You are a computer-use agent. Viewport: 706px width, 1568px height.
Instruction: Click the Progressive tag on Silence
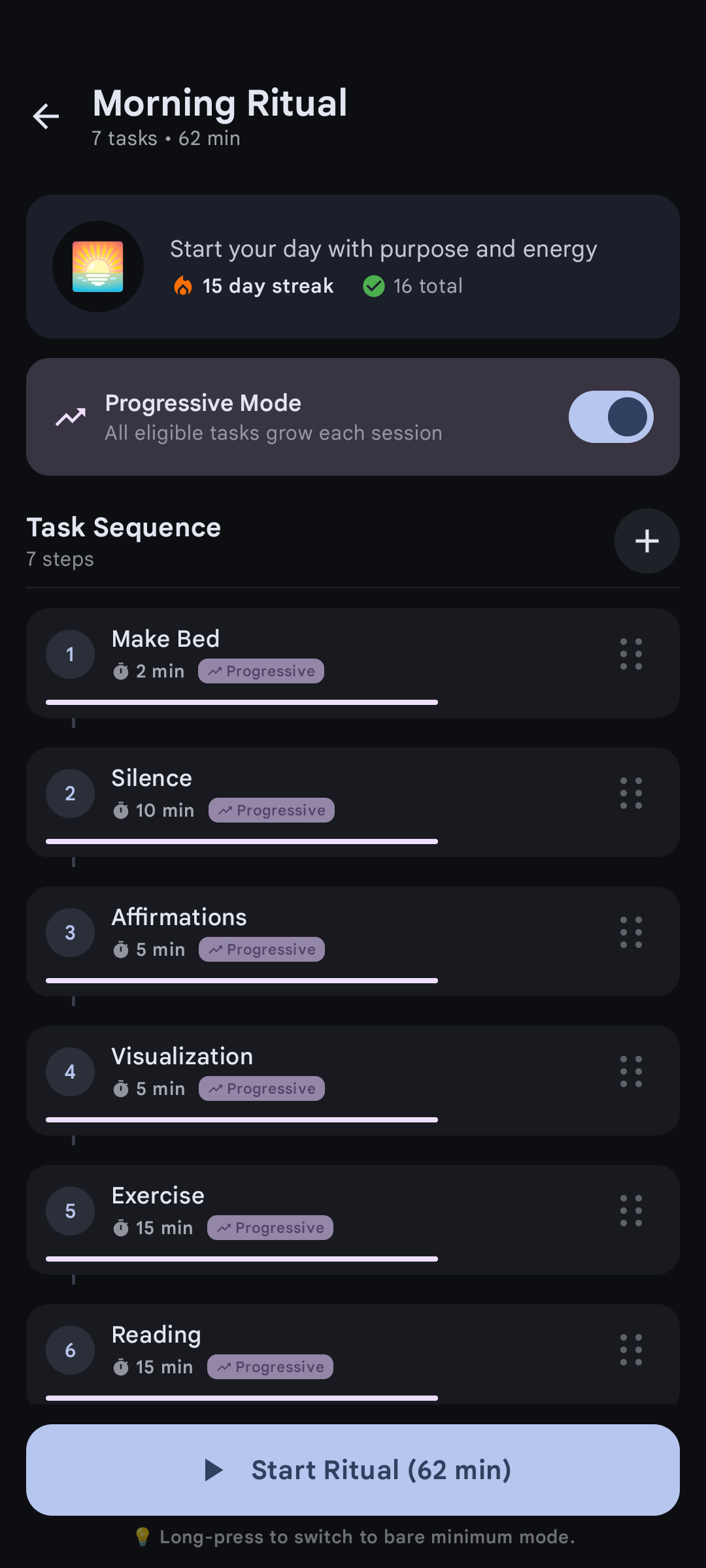tap(271, 810)
